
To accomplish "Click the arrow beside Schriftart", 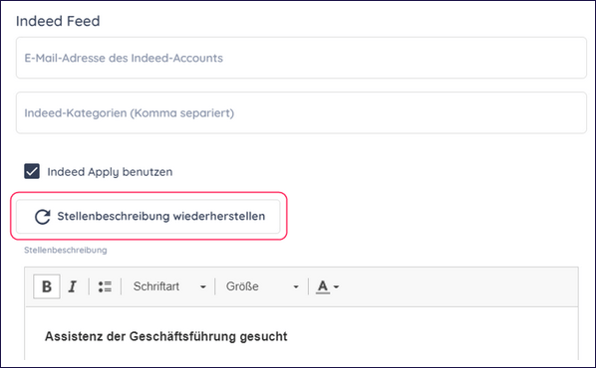I will pos(203,287).
